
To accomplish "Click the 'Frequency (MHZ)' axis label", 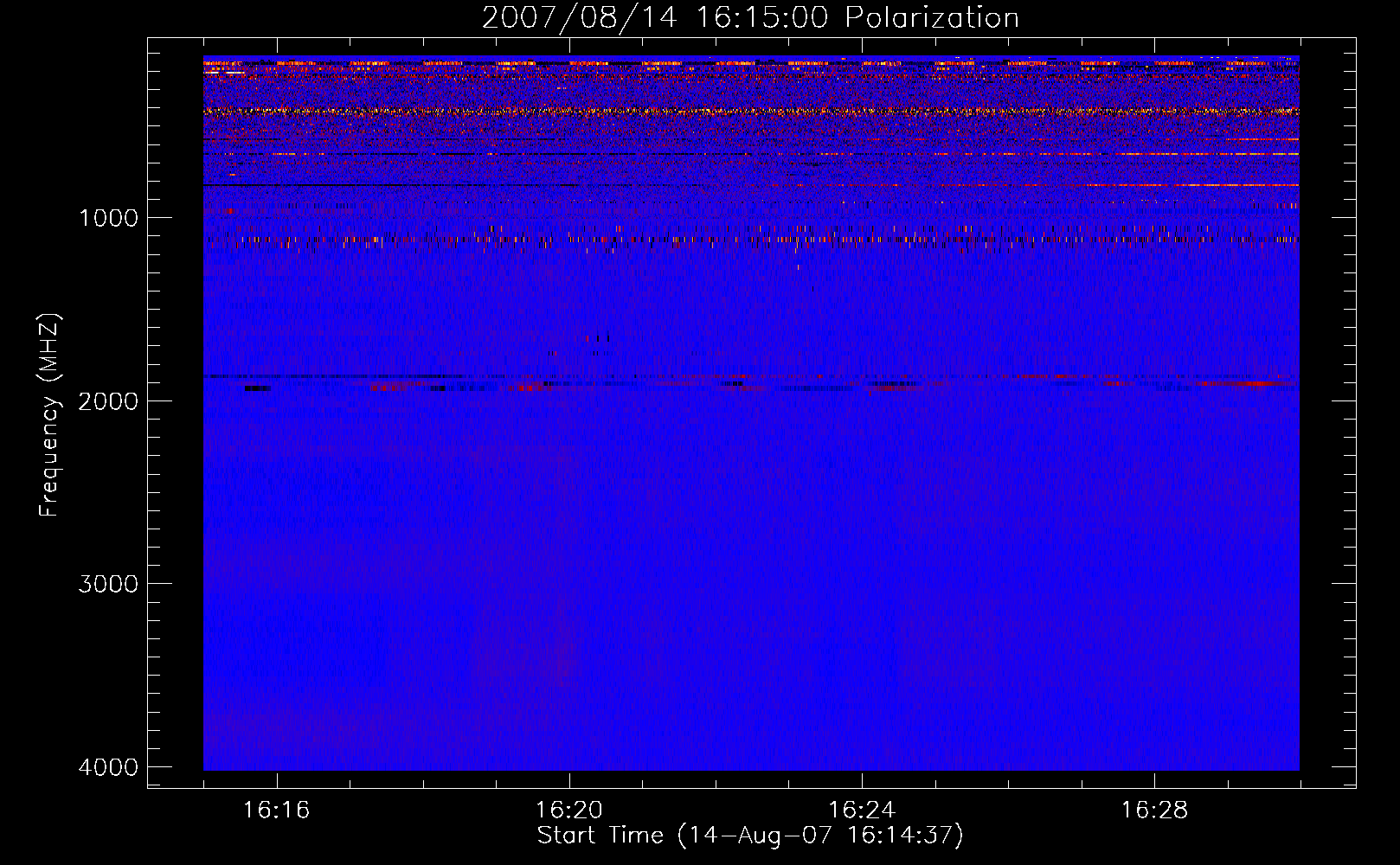I will (x=49, y=415).
